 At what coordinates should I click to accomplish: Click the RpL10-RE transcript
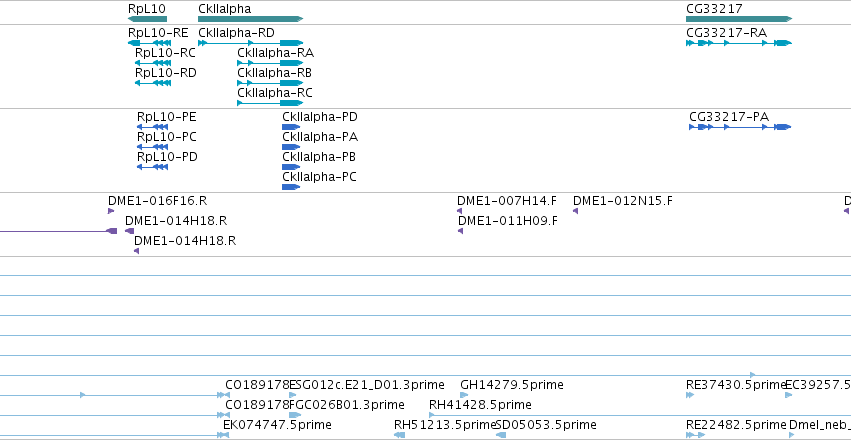pyautogui.click(x=149, y=43)
